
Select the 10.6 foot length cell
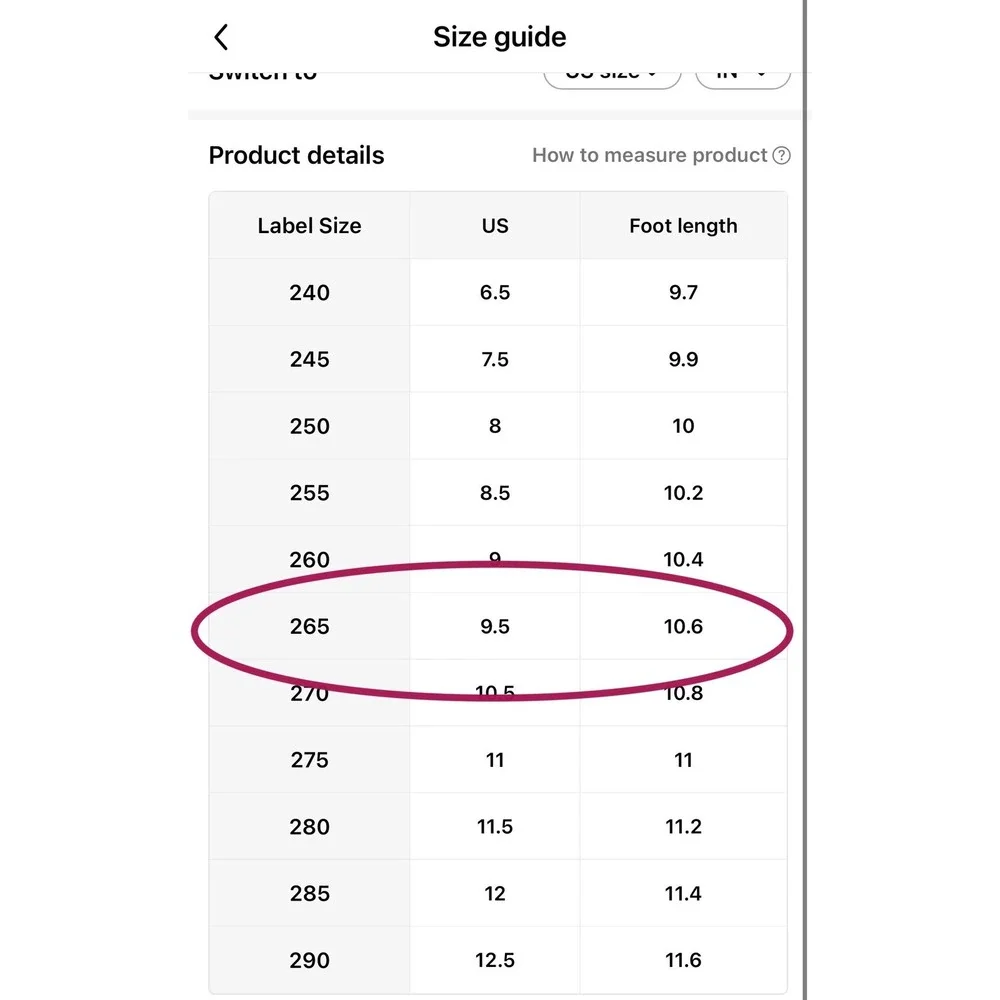pyautogui.click(x=683, y=626)
